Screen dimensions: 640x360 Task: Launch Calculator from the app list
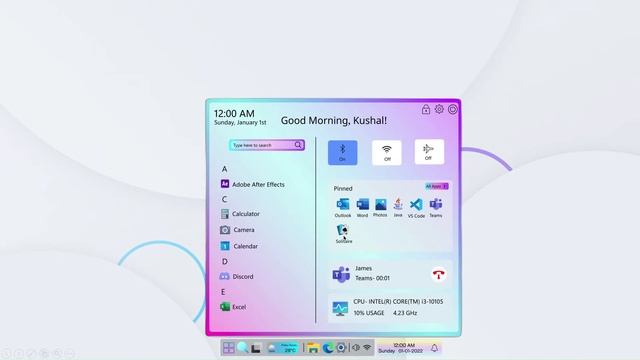pos(240,214)
